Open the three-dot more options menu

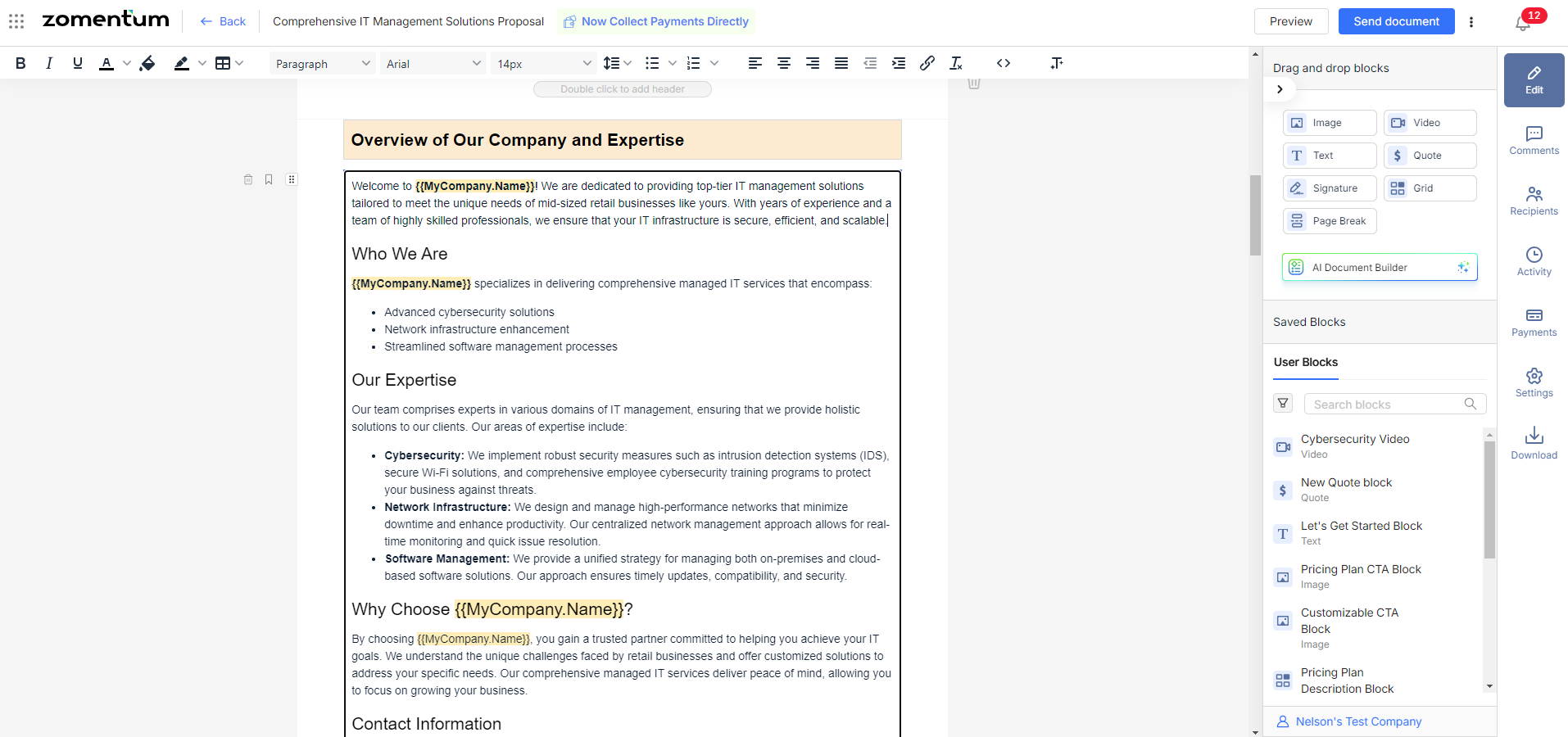[1471, 22]
